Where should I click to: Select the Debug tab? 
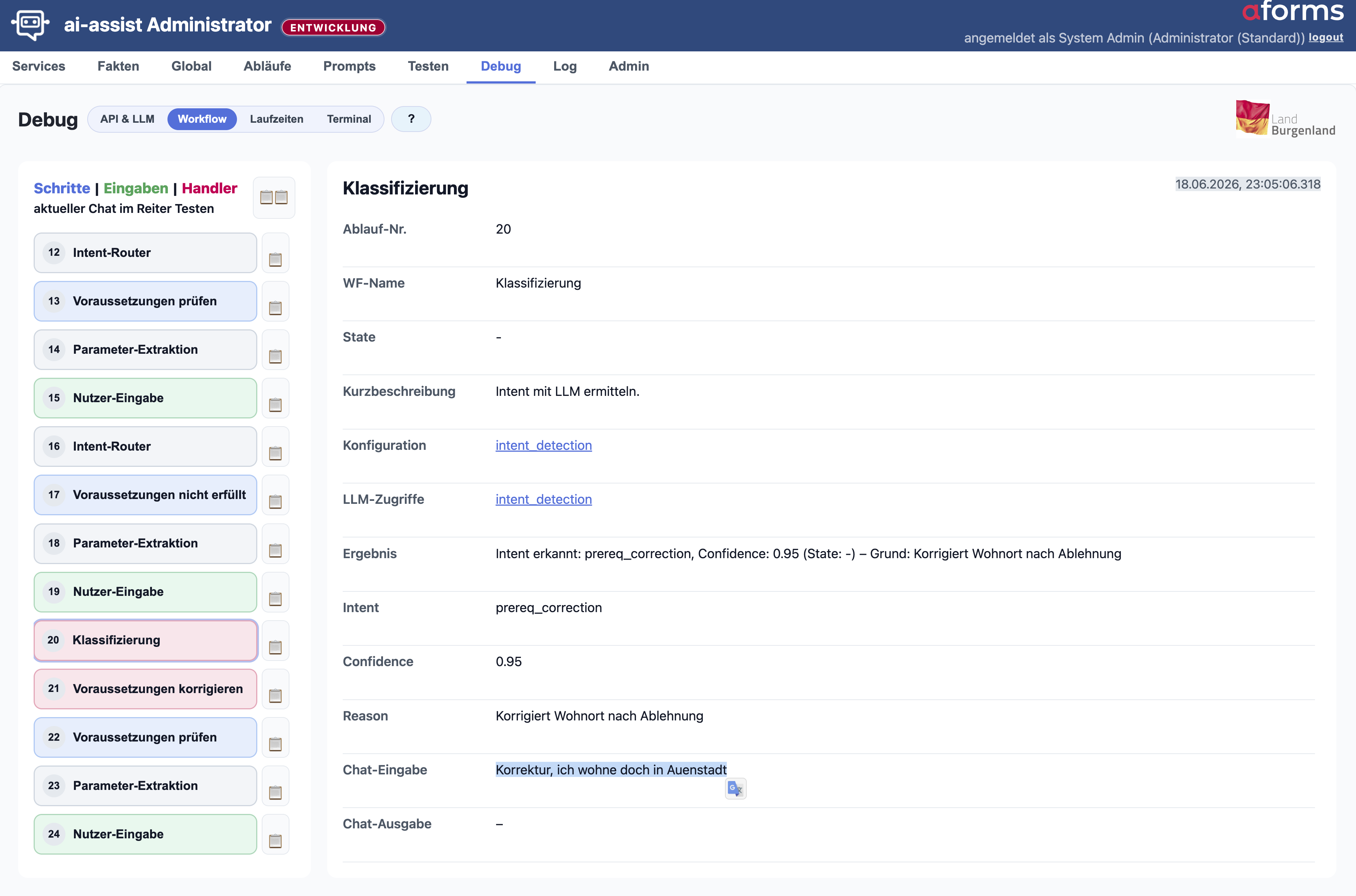[501, 66]
